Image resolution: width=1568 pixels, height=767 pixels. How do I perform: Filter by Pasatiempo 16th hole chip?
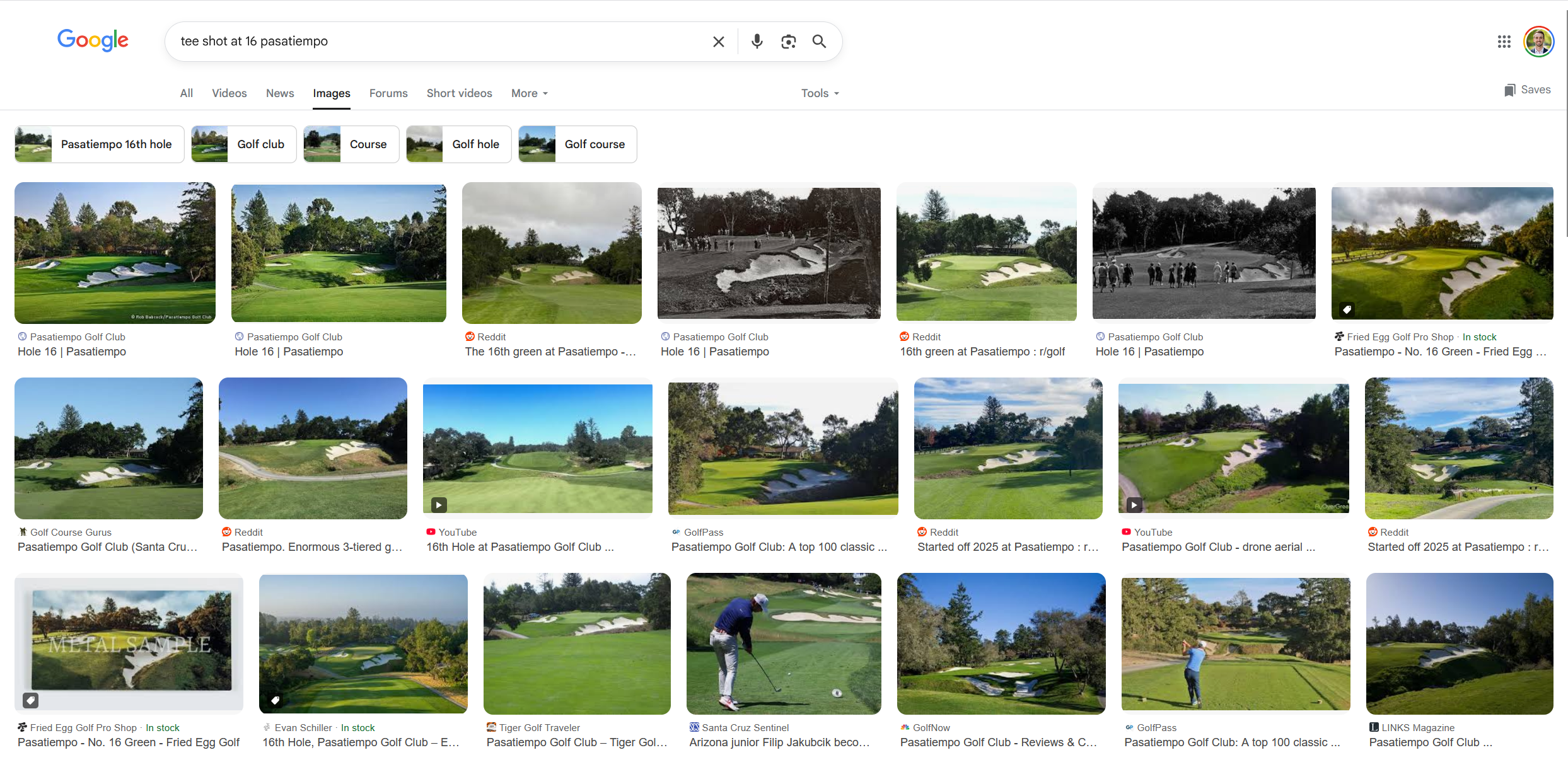tap(100, 144)
